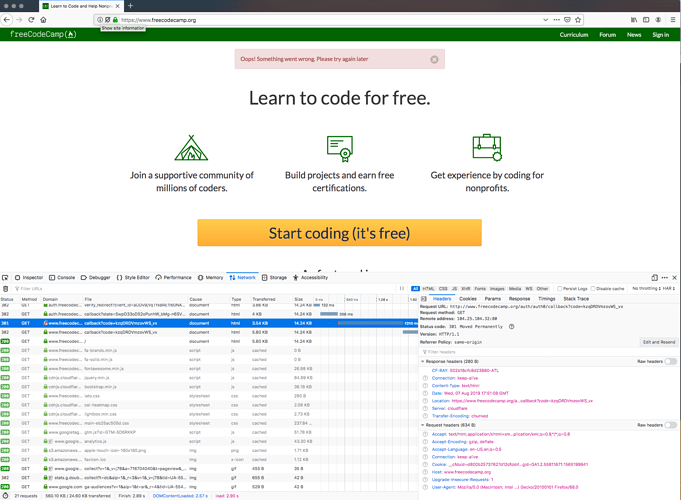Toggle the Fonts request filter
Screen dimensions: 681x500
pyautogui.click(x=480, y=288)
